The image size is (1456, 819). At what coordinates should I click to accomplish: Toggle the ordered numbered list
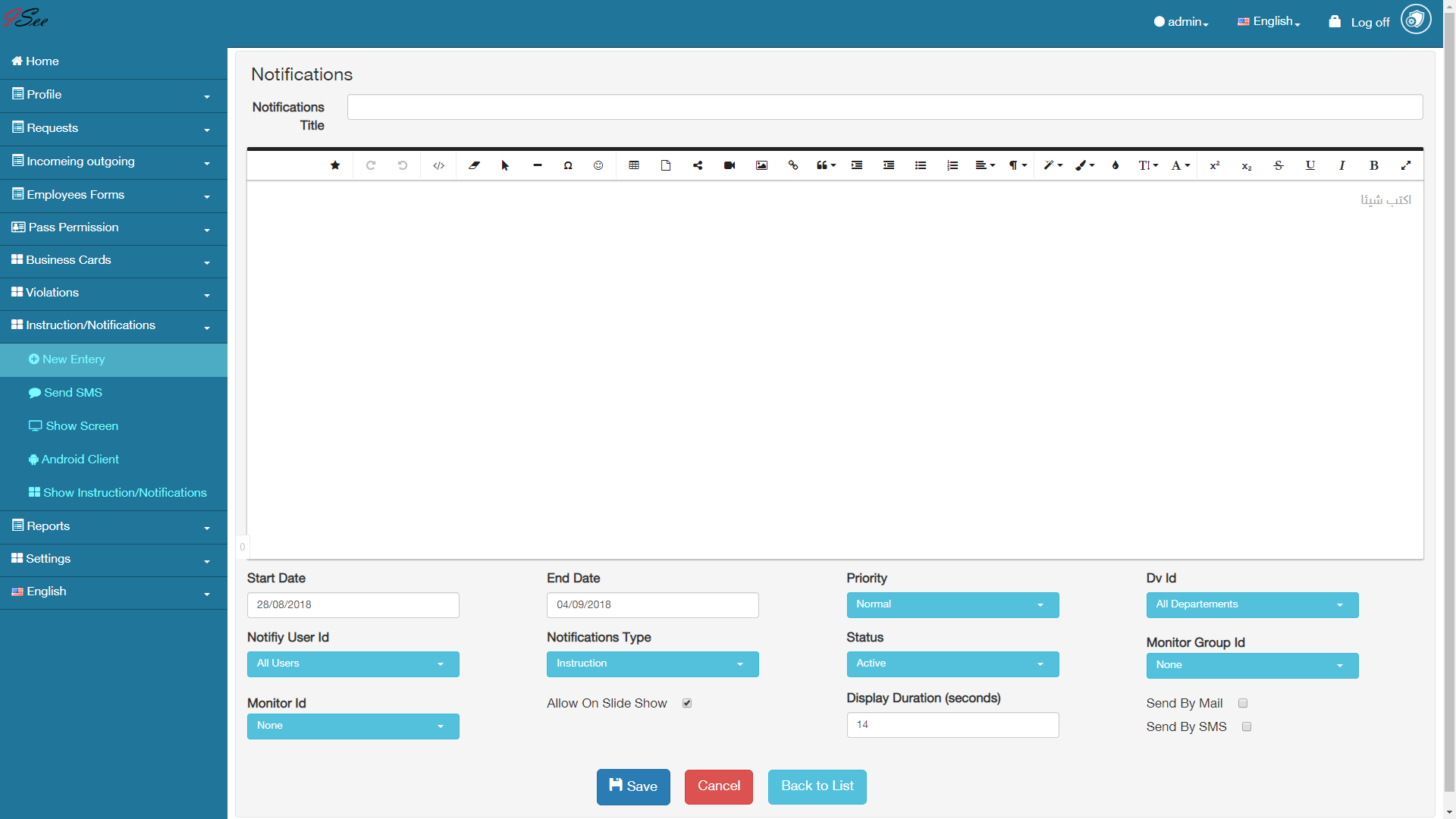coord(952,165)
